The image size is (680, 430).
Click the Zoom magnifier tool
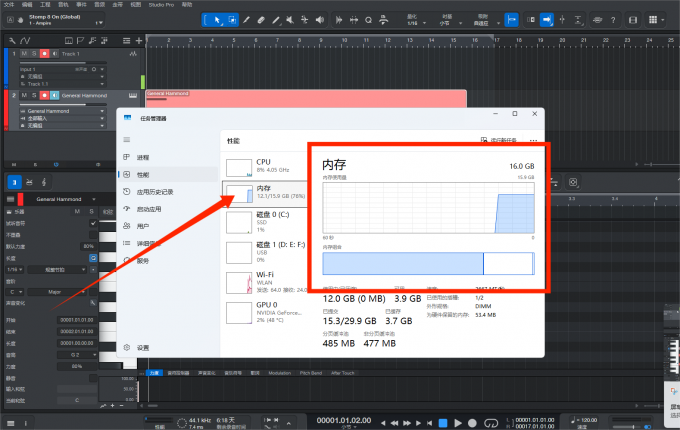click(x=368, y=20)
